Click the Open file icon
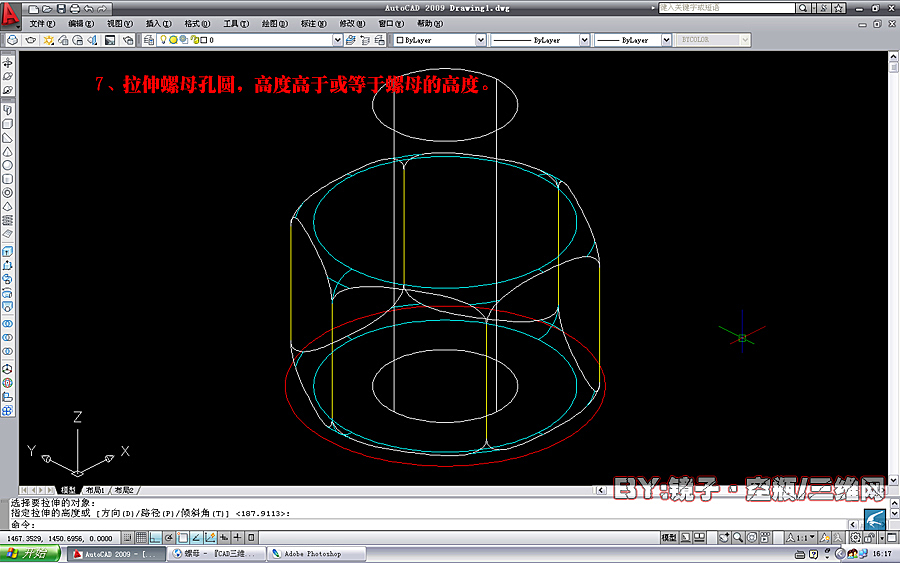The image size is (900, 563). pyautogui.click(x=47, y=9)
